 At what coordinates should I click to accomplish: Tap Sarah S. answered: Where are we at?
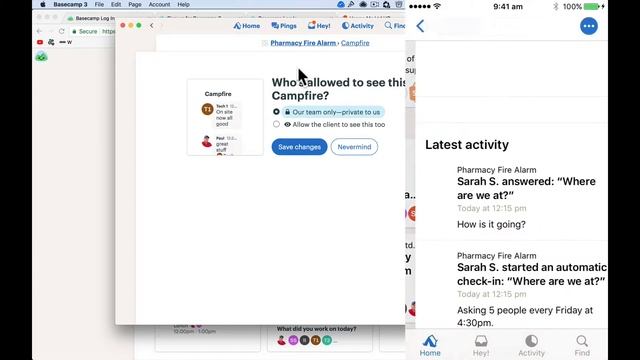pos(526,188)
